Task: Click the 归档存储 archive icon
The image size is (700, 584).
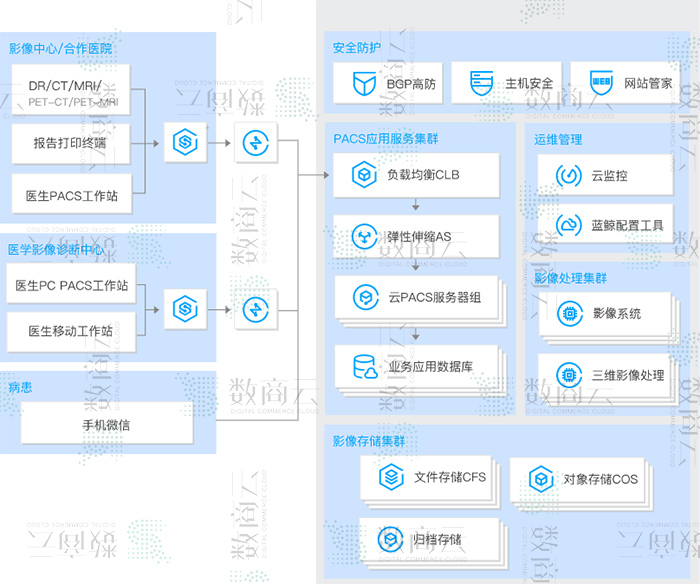Action: (391, 539)
